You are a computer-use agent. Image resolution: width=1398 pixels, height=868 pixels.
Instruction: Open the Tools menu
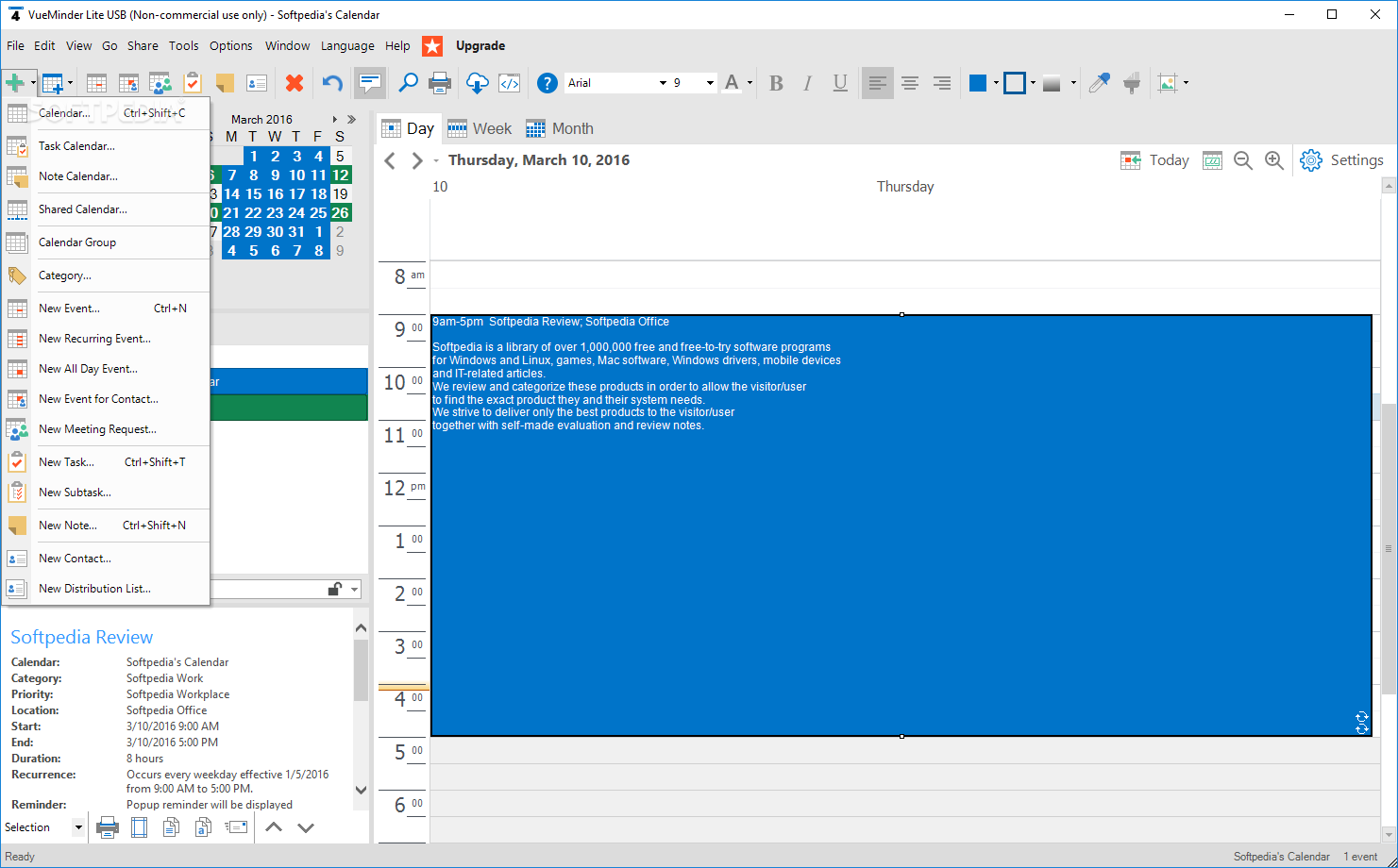[184, 45]
